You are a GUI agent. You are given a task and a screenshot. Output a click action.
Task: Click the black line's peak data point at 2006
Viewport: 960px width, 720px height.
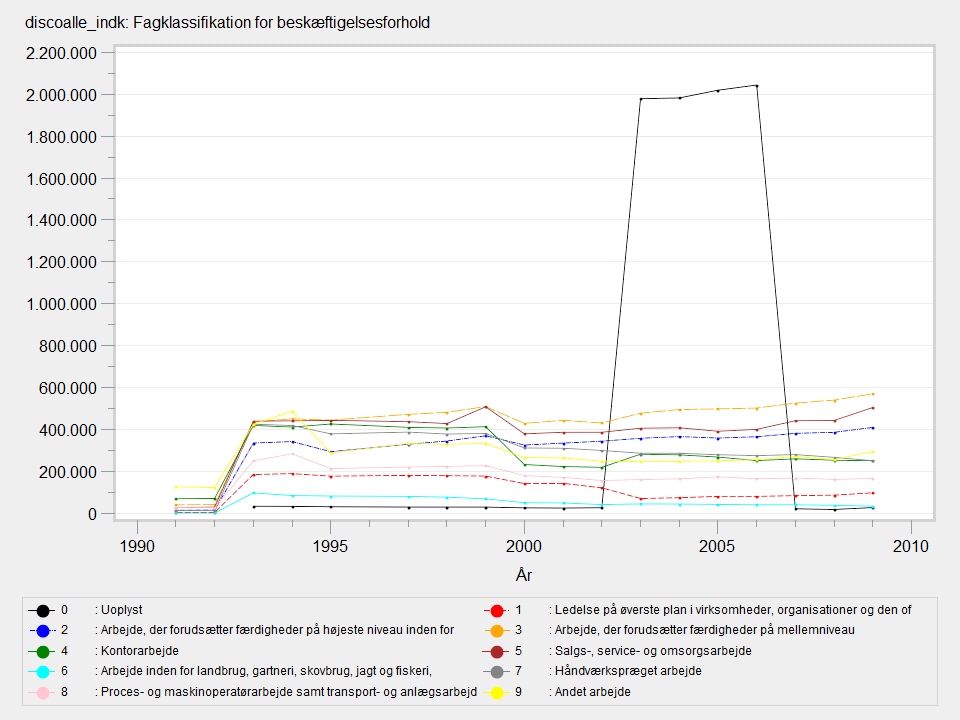pyautogui.click(x=756, y=86)
